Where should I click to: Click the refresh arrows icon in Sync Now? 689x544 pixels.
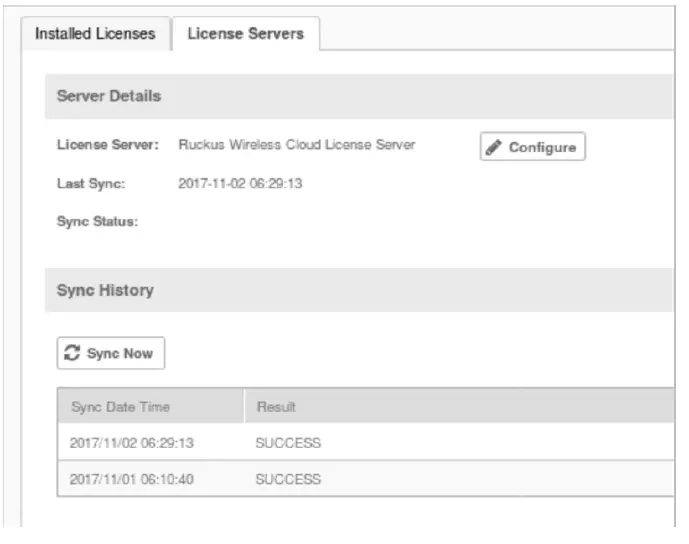coord(72,353)
